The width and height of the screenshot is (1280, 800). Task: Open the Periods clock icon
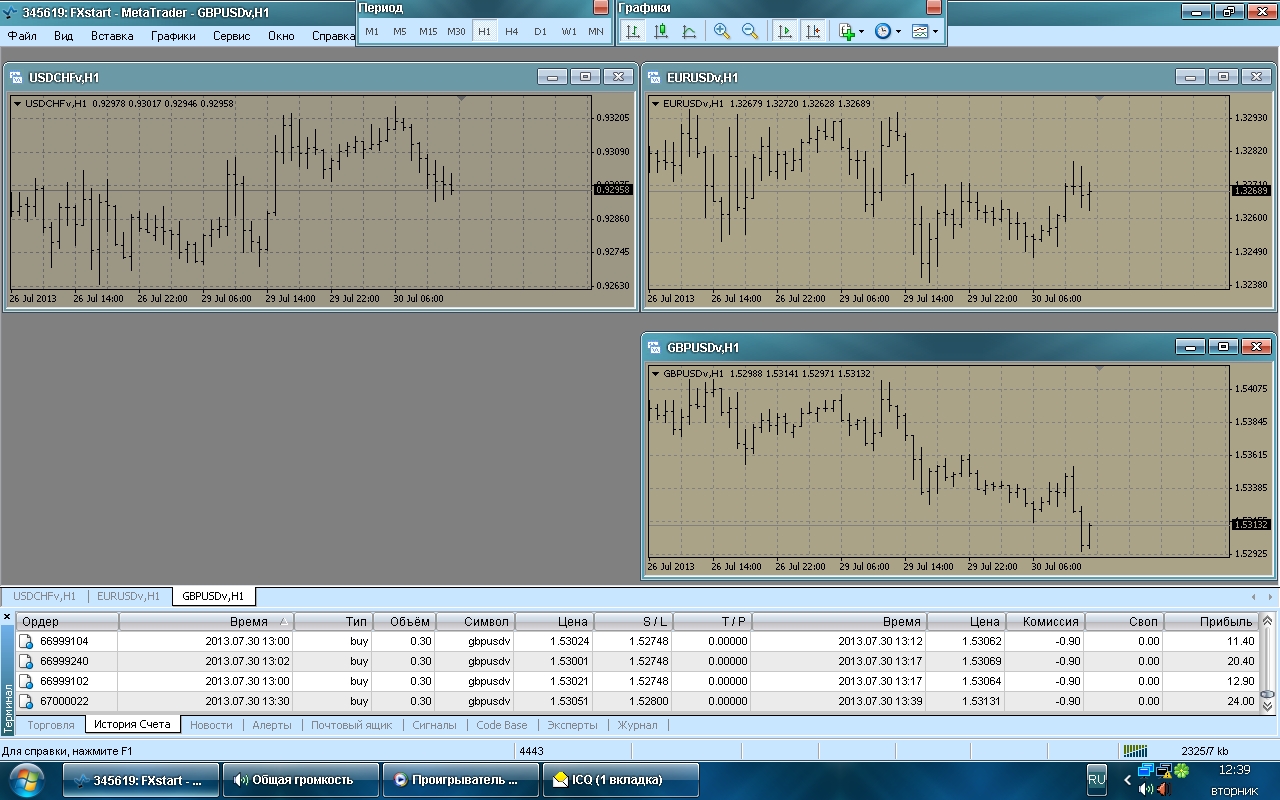883,31
